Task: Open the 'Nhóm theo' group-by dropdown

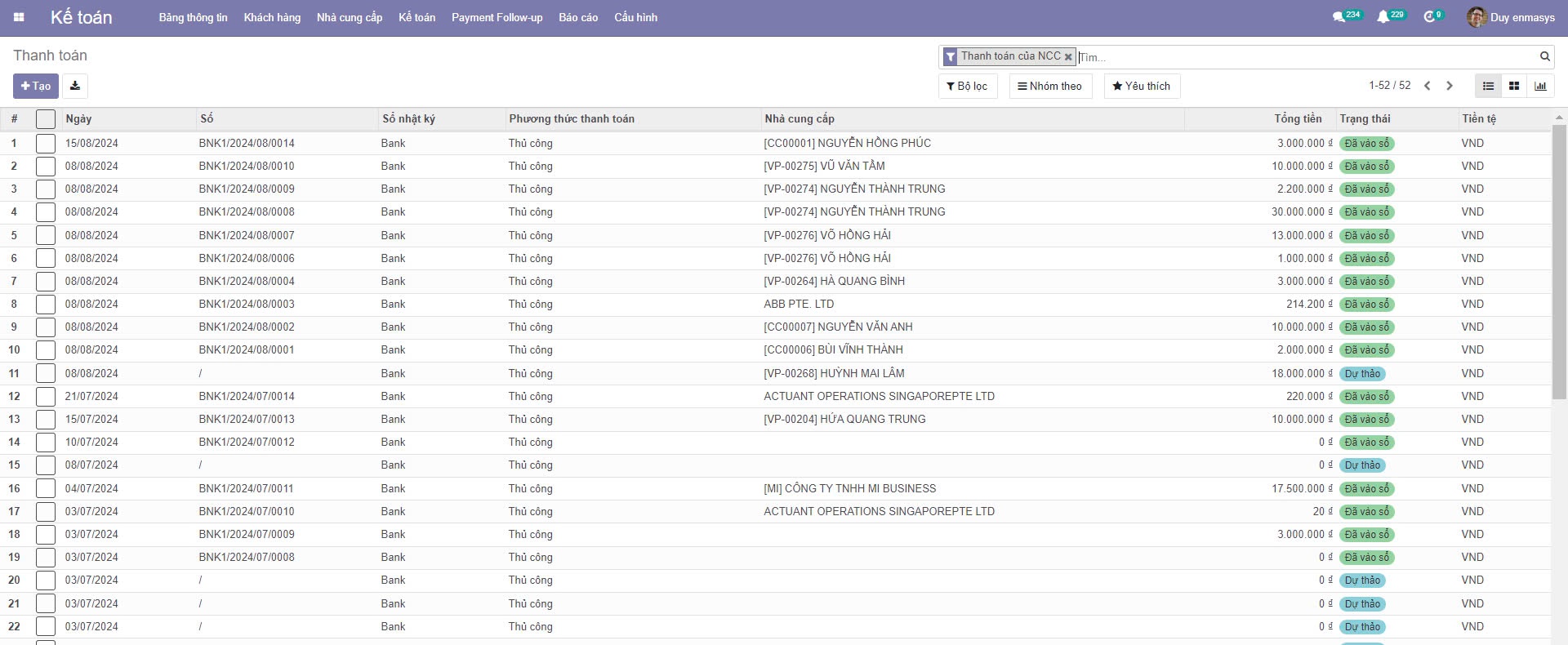Action: [x=1050, y=86]
